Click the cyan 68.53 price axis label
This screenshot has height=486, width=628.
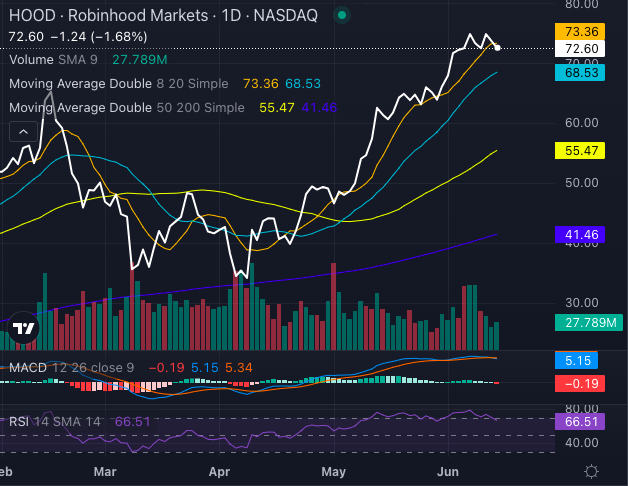click(x=580, y=73)
